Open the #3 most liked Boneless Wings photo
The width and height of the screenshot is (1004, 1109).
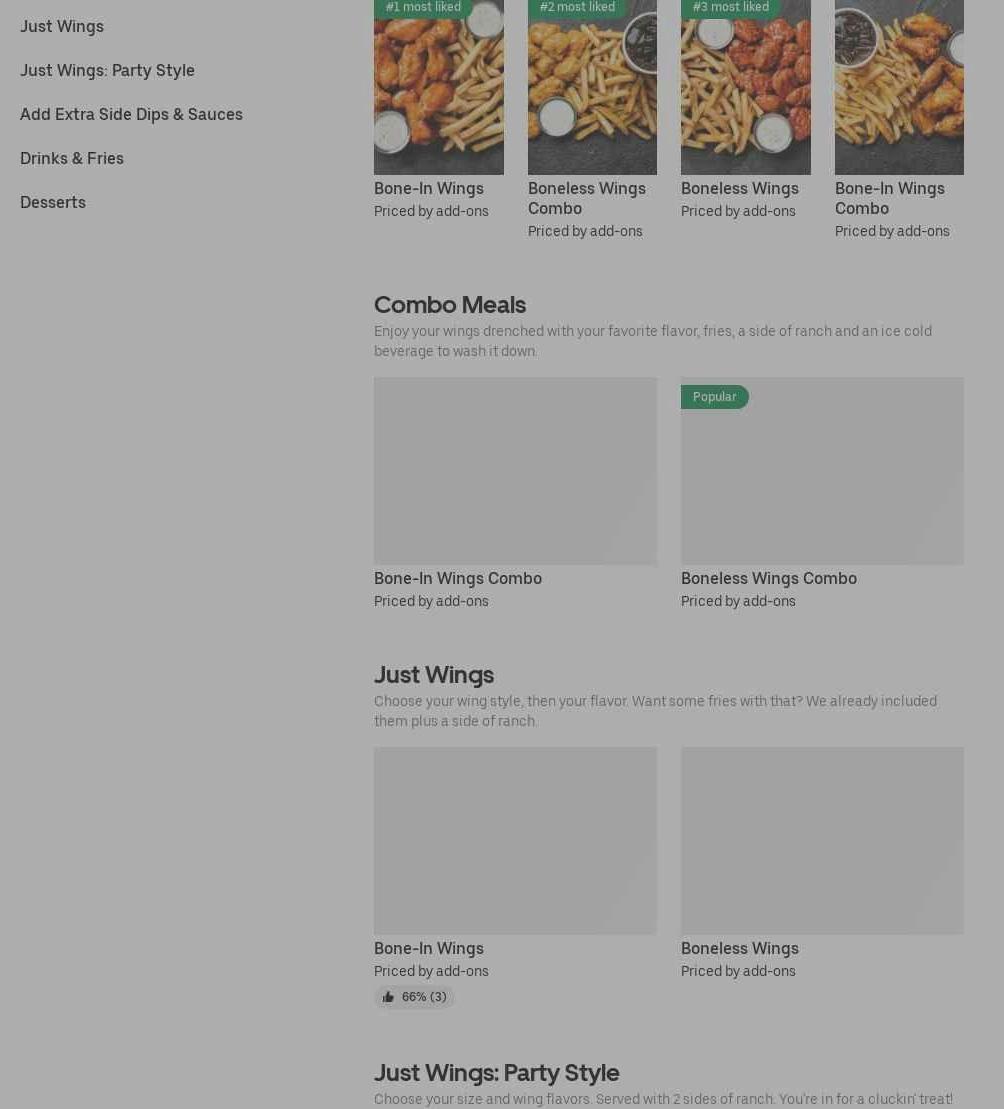[x=746, y=87]
